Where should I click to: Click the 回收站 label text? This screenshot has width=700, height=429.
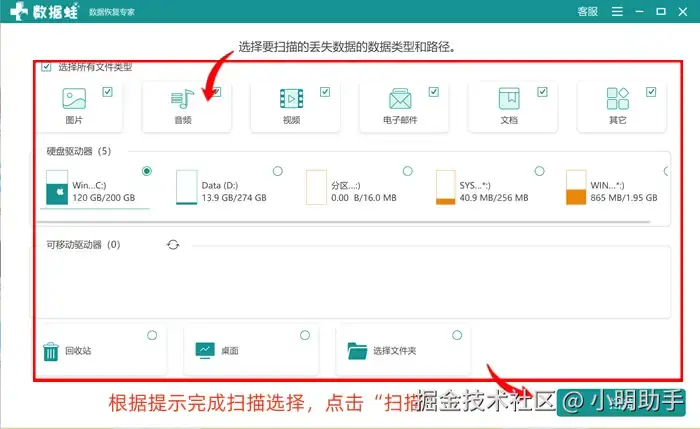pyautogui.click(x=78, y=351)
